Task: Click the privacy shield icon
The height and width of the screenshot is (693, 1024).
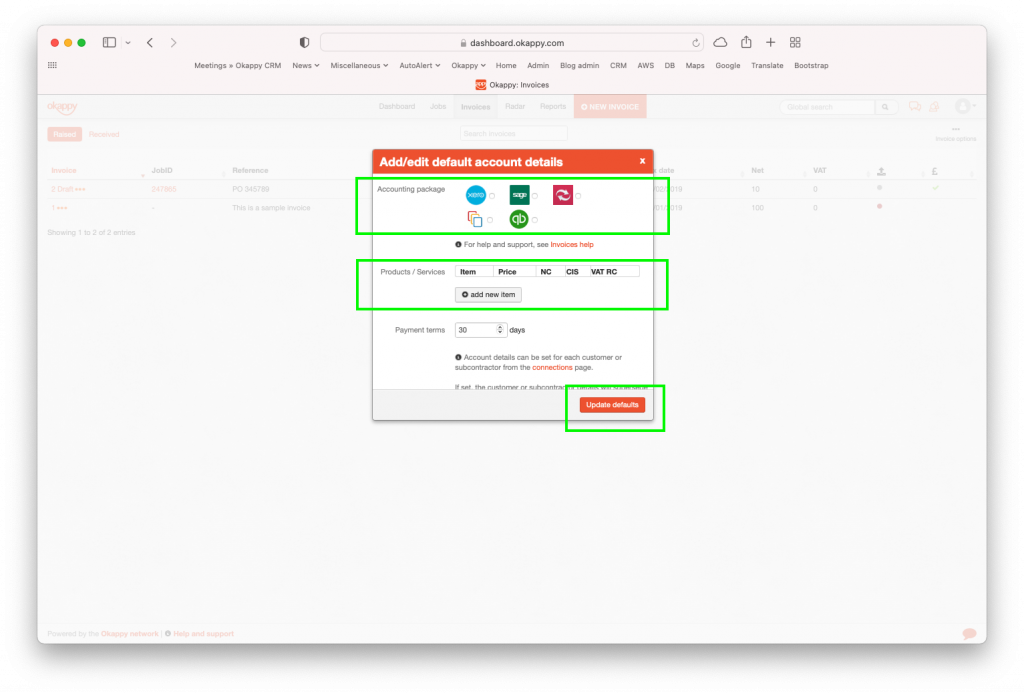Action: pos(304,42)
